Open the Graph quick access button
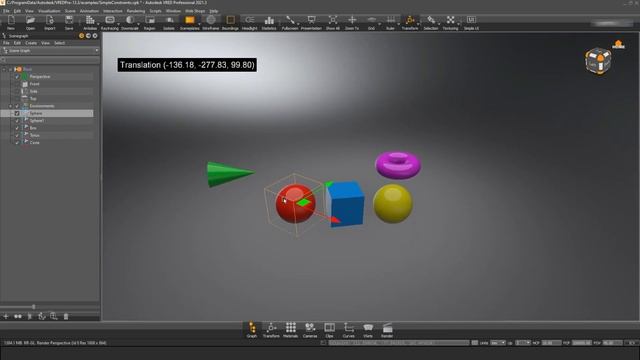This screenshot has width=640, height=360. point(252,330)
